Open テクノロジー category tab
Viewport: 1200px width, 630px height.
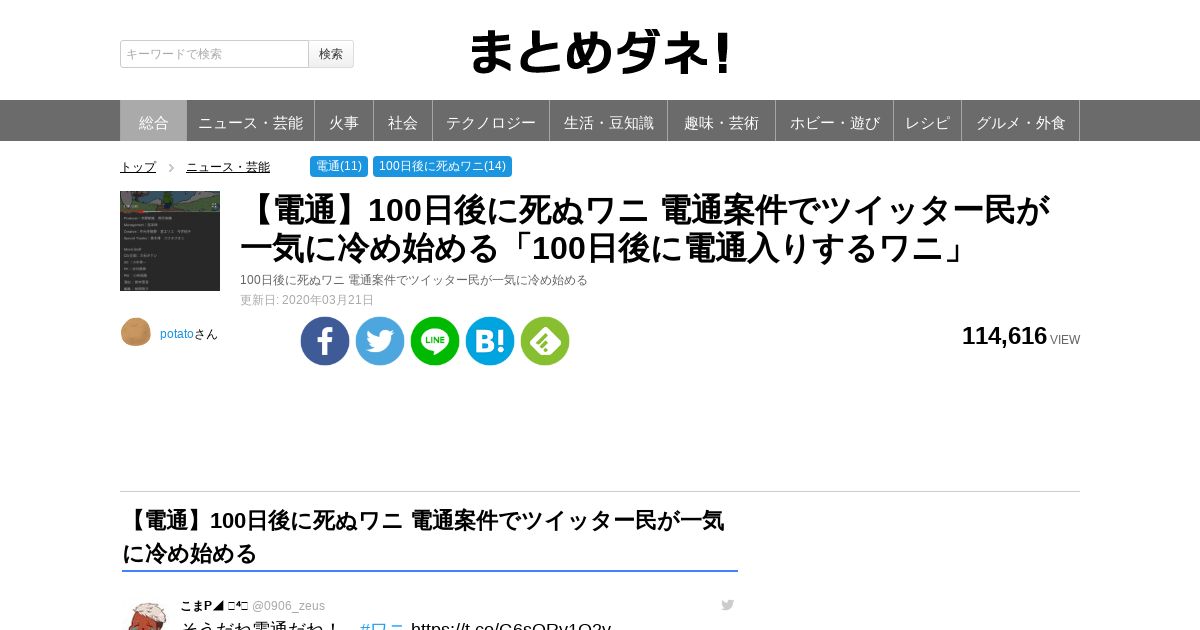coord(491,121)
